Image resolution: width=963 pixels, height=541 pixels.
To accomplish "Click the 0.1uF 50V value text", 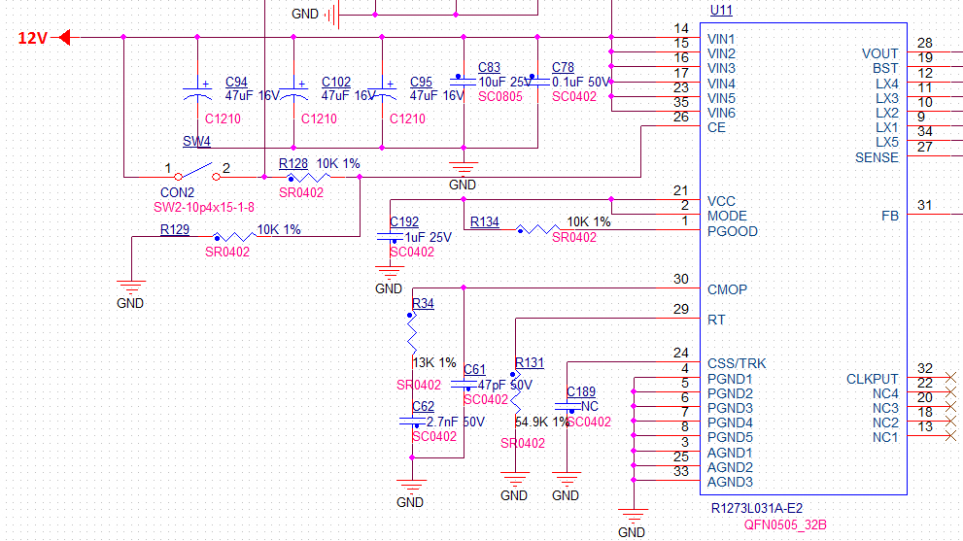I will [581, 82].
